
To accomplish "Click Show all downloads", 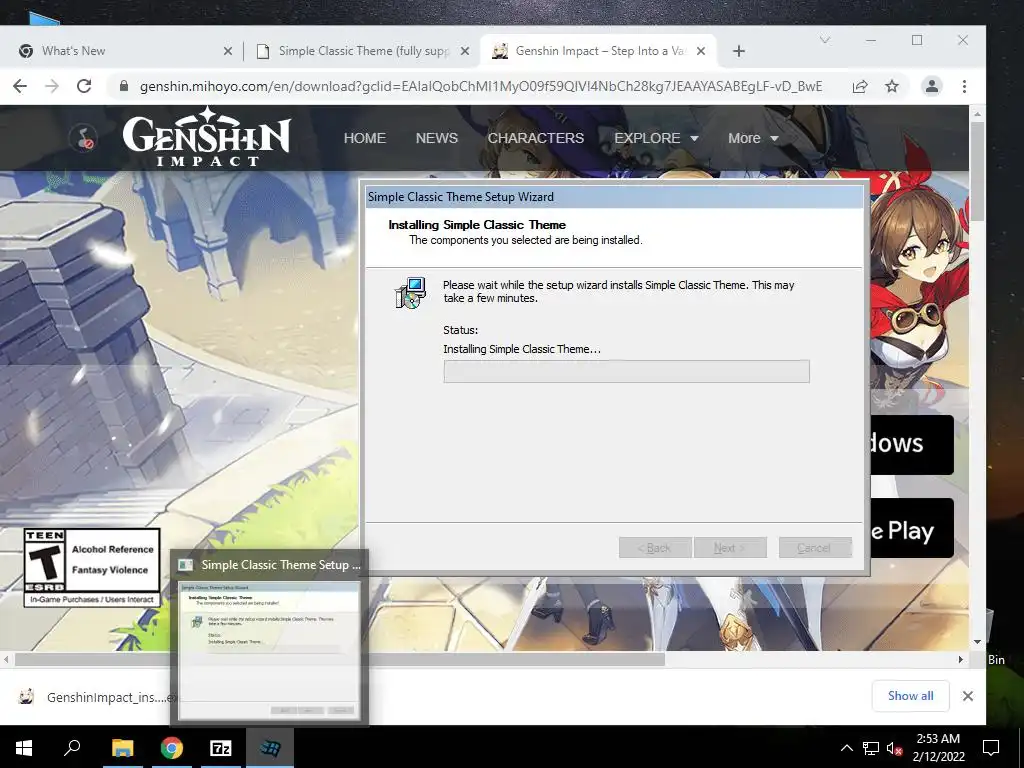I will click(910, 696).
